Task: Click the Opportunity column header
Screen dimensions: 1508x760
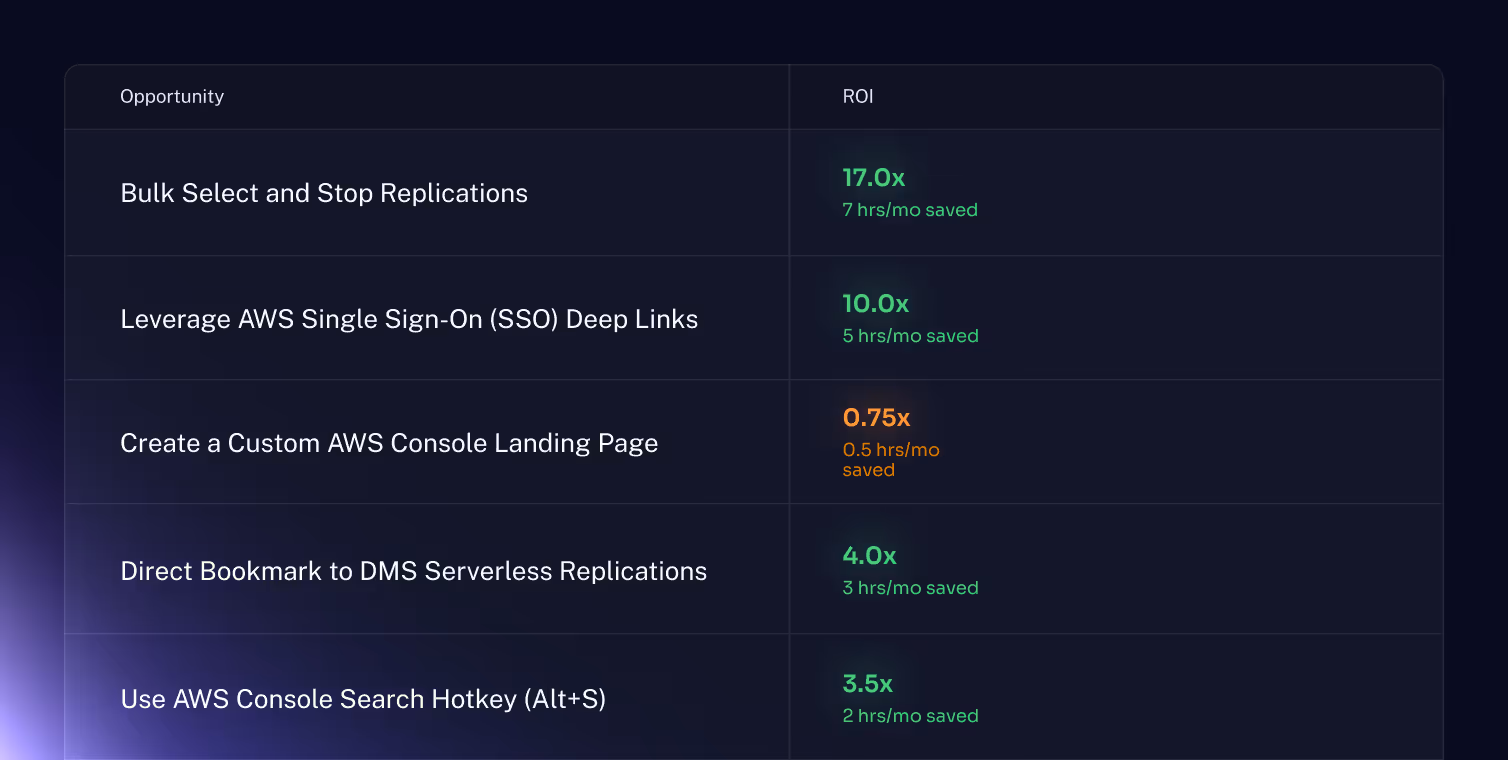Action: point(172,97)
